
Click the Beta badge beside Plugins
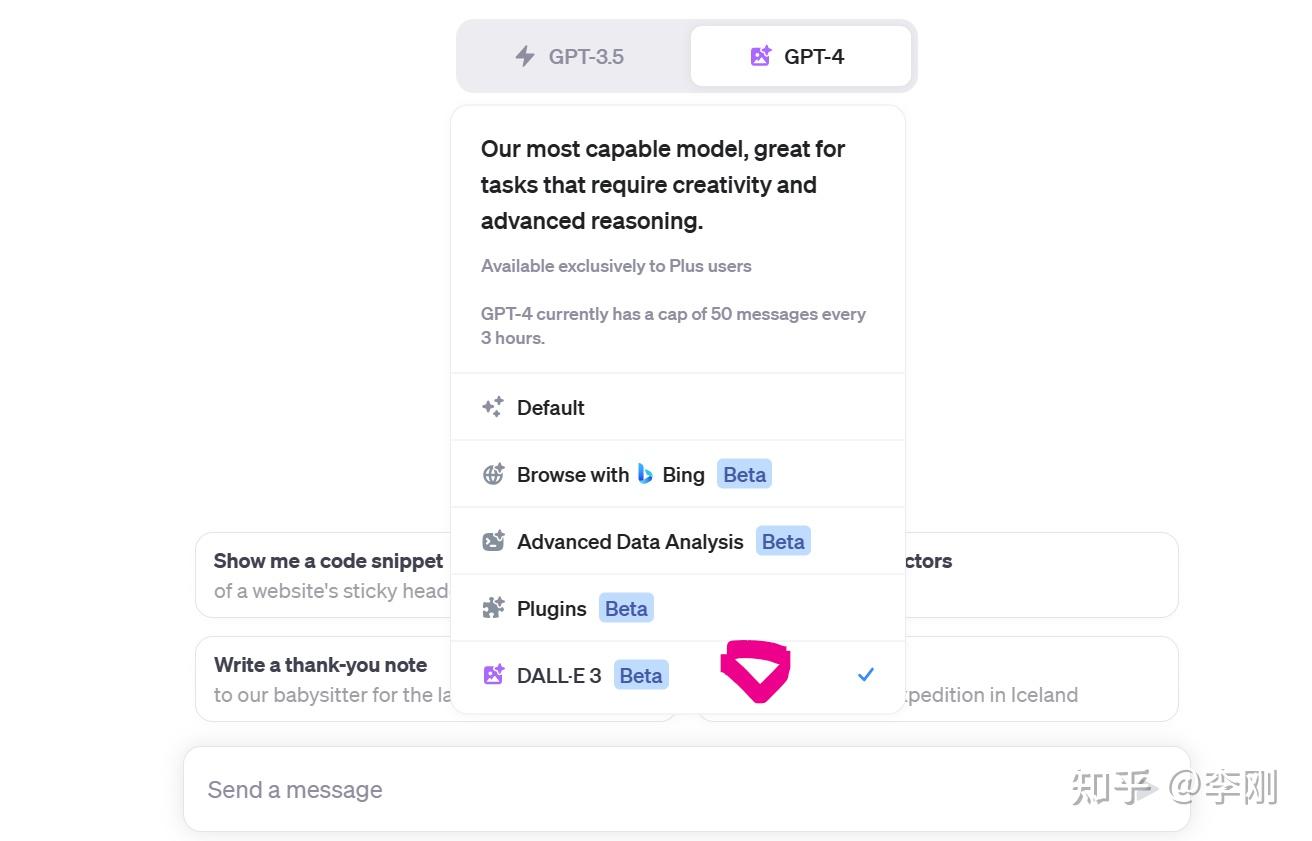(626, 608)
